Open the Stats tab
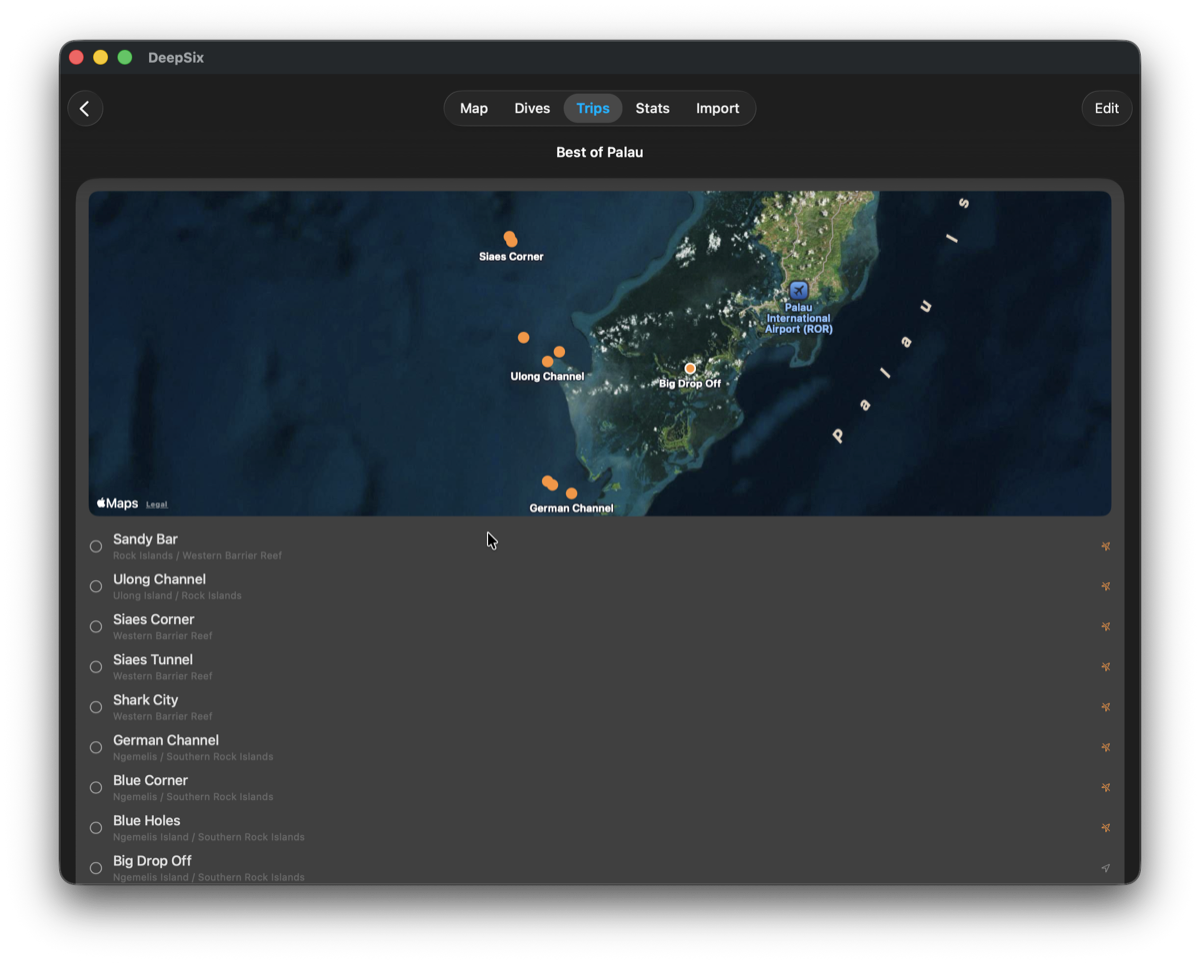Screen dimensions: 1200x963 coord(652,108)
